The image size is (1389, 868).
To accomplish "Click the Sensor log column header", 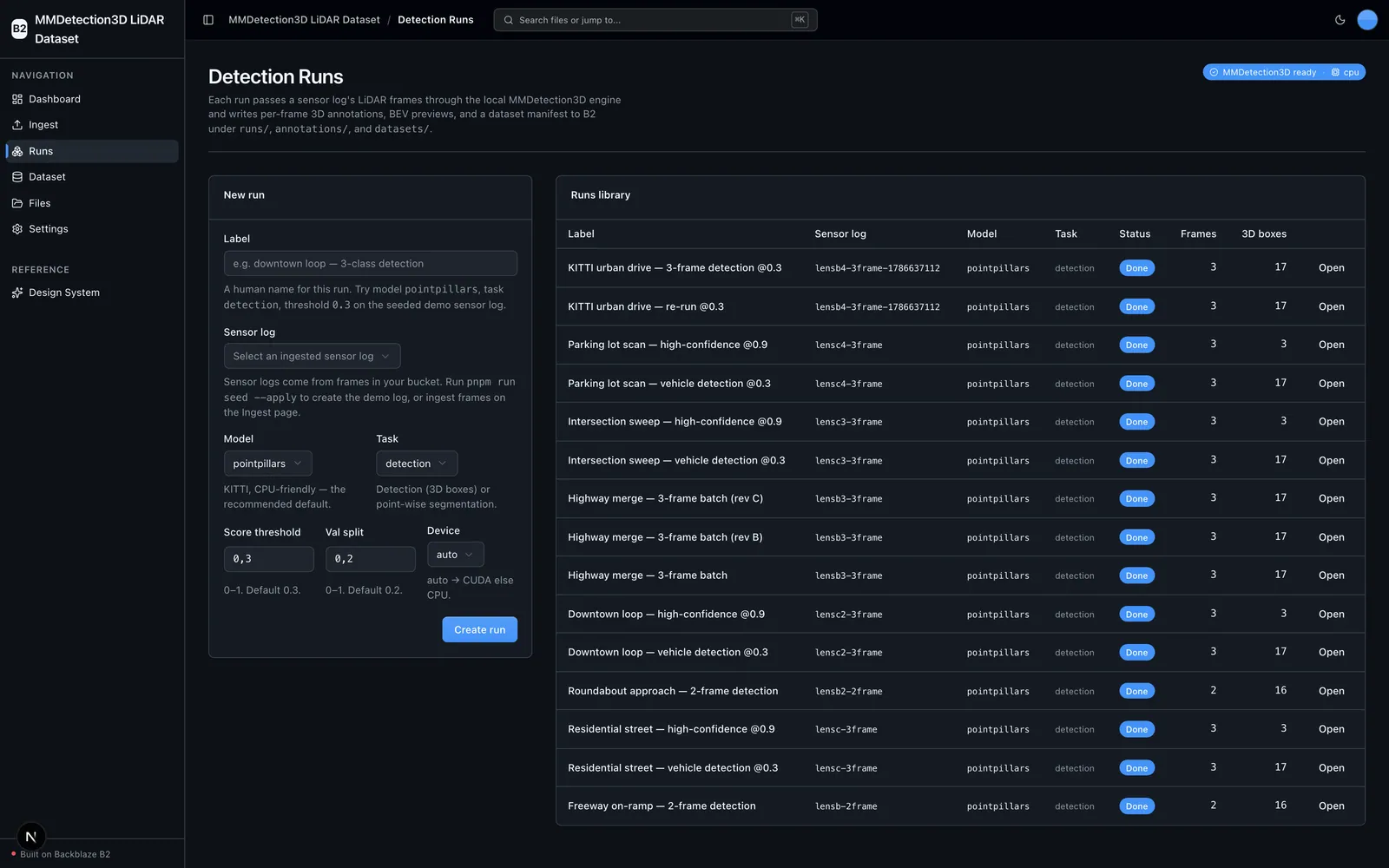I will 840,234.
